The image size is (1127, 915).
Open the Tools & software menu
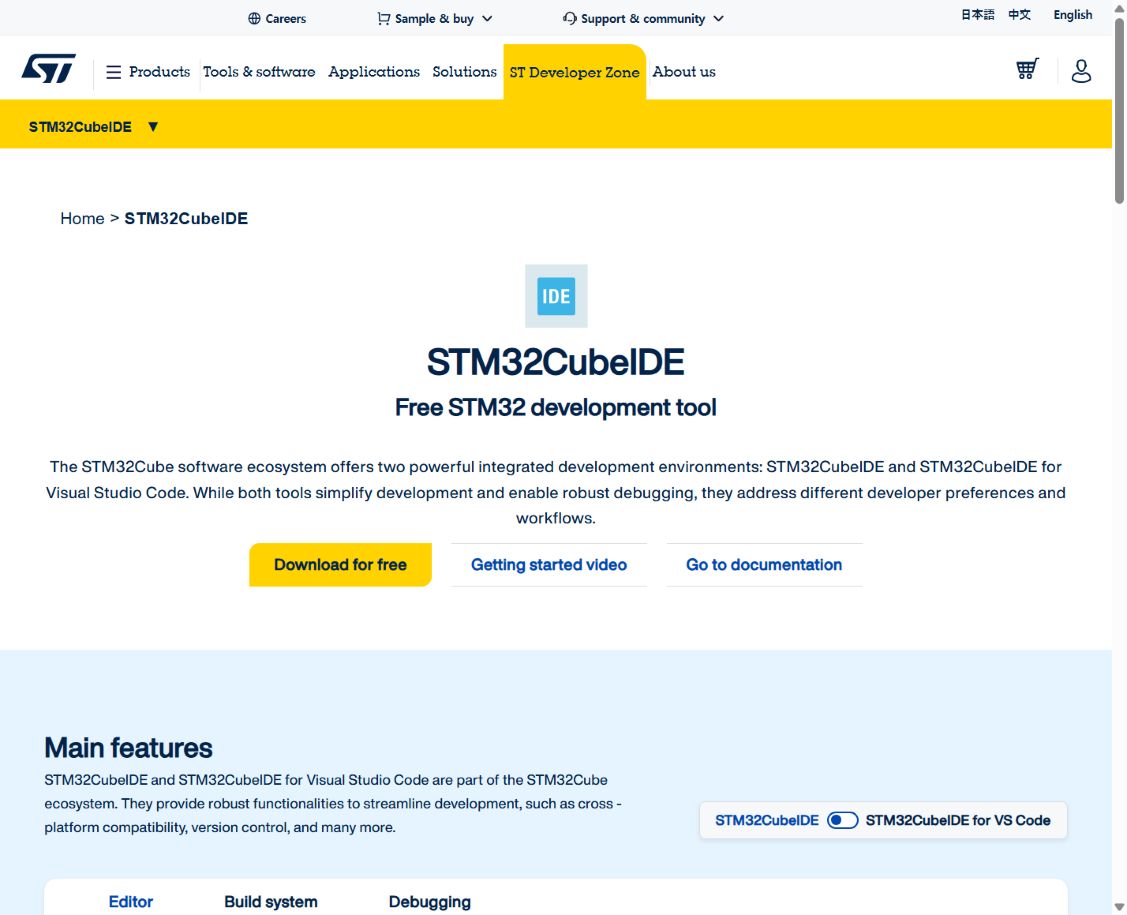tap(259, 72)
